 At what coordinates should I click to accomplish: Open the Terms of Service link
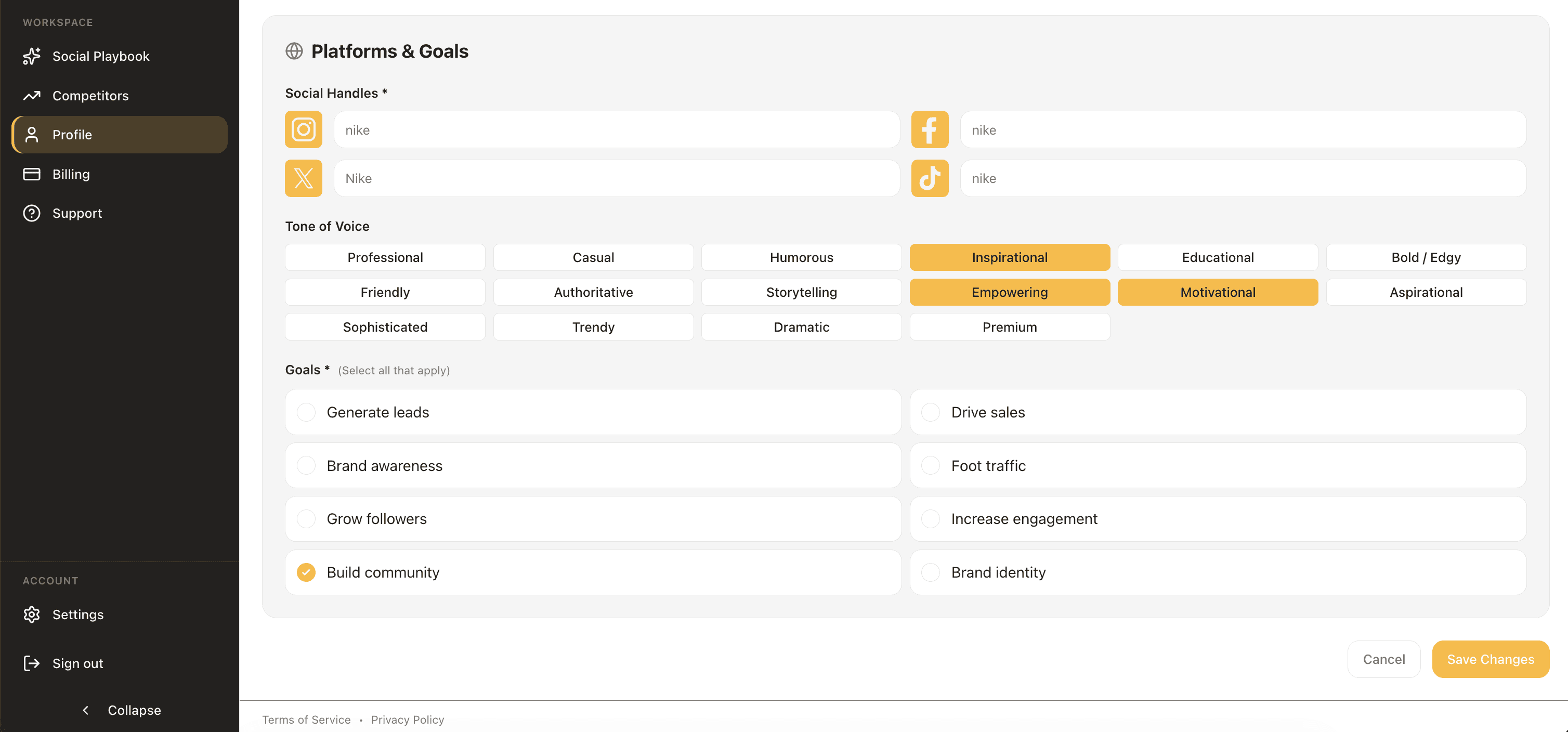click(306, 719)
